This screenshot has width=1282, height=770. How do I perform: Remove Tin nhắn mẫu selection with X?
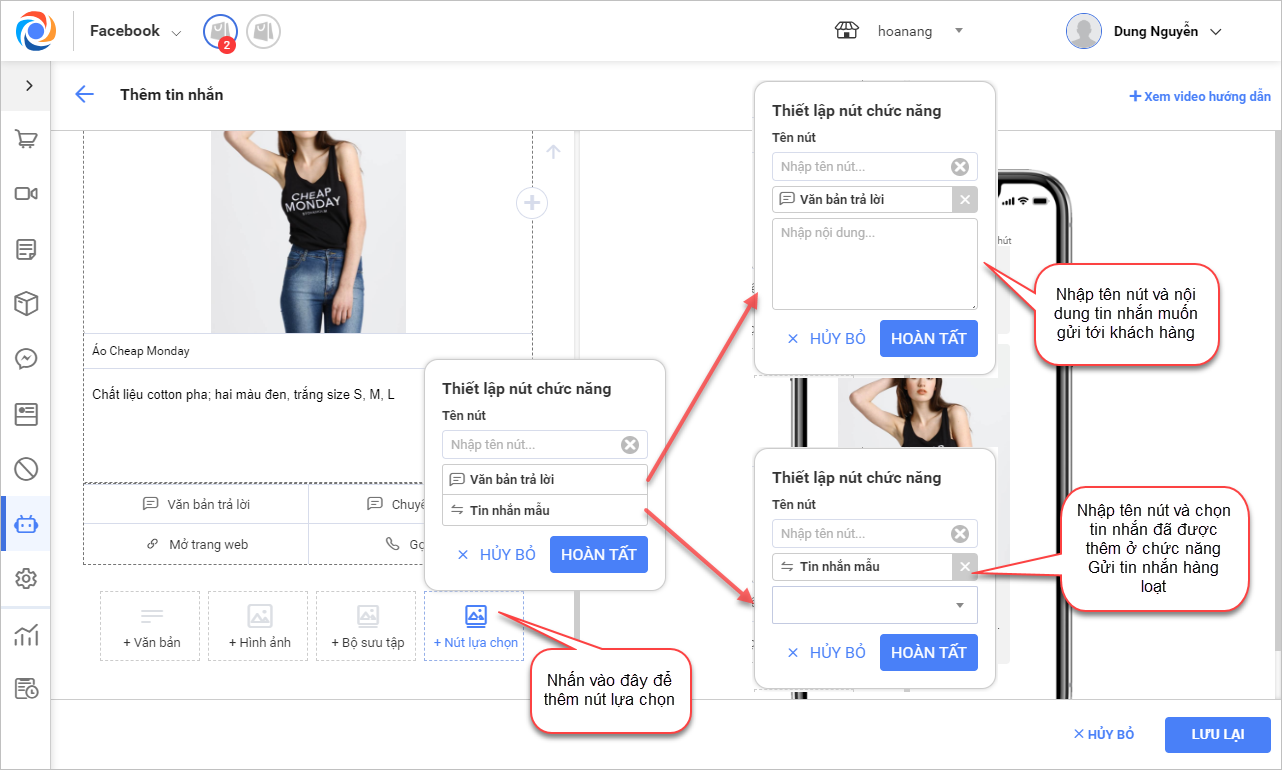tap(965, 567)
